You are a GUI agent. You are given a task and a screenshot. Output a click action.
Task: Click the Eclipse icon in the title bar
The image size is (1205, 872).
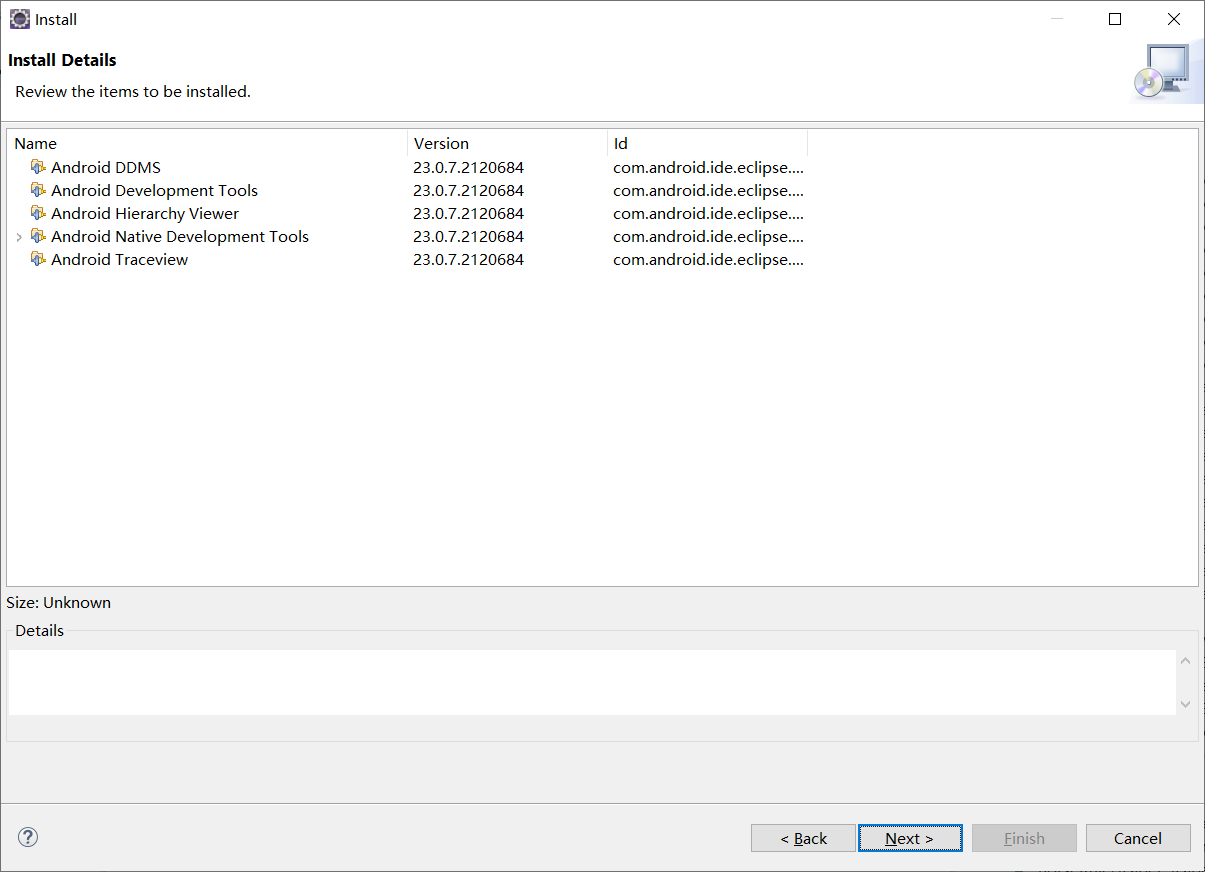point(19,19)
